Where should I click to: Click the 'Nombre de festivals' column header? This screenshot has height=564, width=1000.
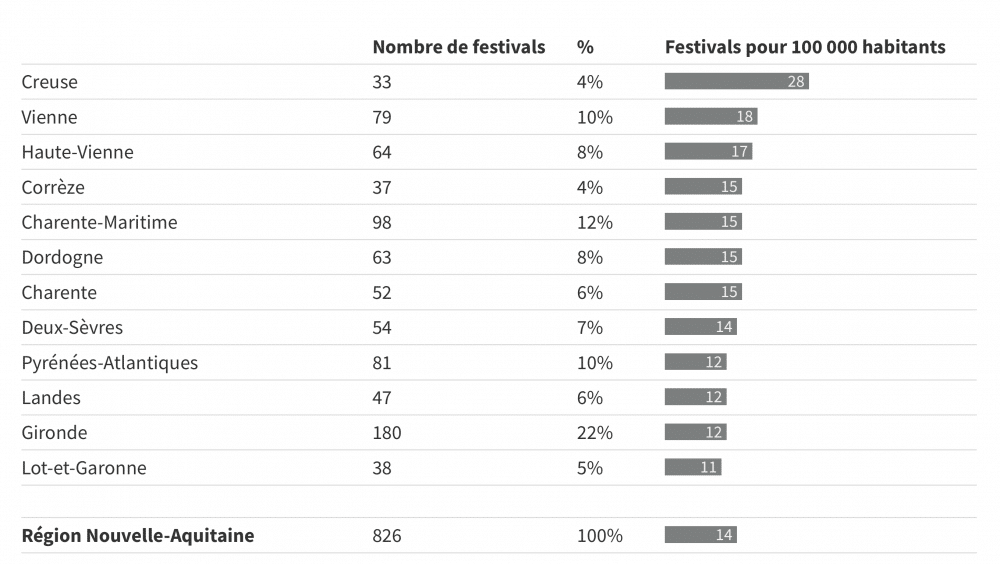click(458, 47)
